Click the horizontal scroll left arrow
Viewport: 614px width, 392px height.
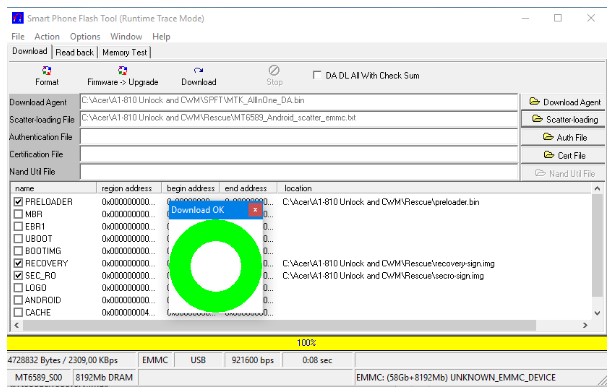click(x=16, y=325)
